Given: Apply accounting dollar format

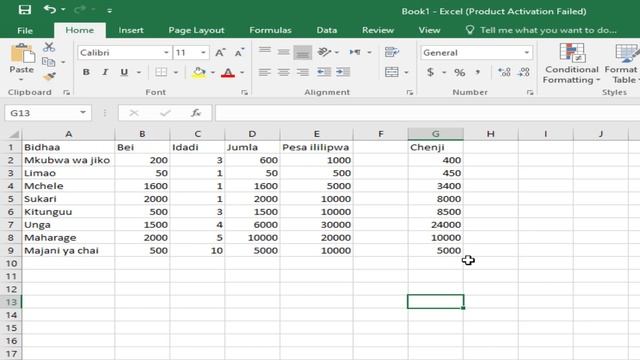Looking at the screenshot, I should click(430, 72).
